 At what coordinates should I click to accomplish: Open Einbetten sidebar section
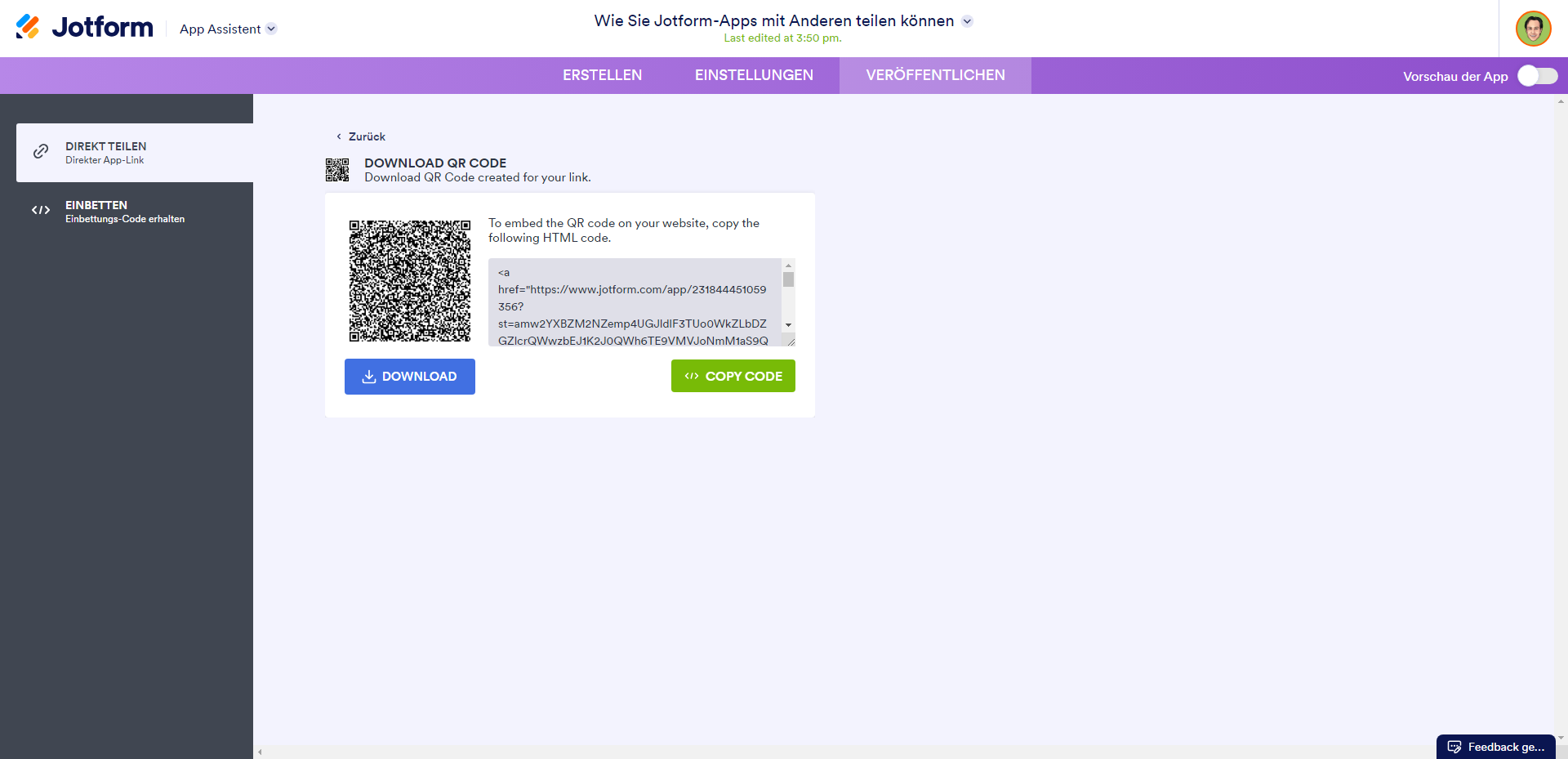coord(135,212)
